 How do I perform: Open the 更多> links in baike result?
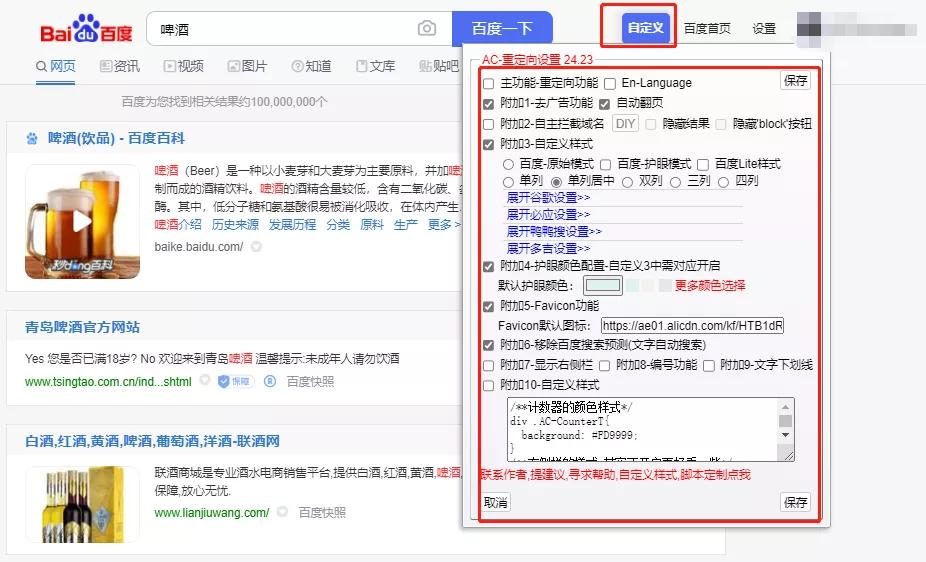point(444,224)
